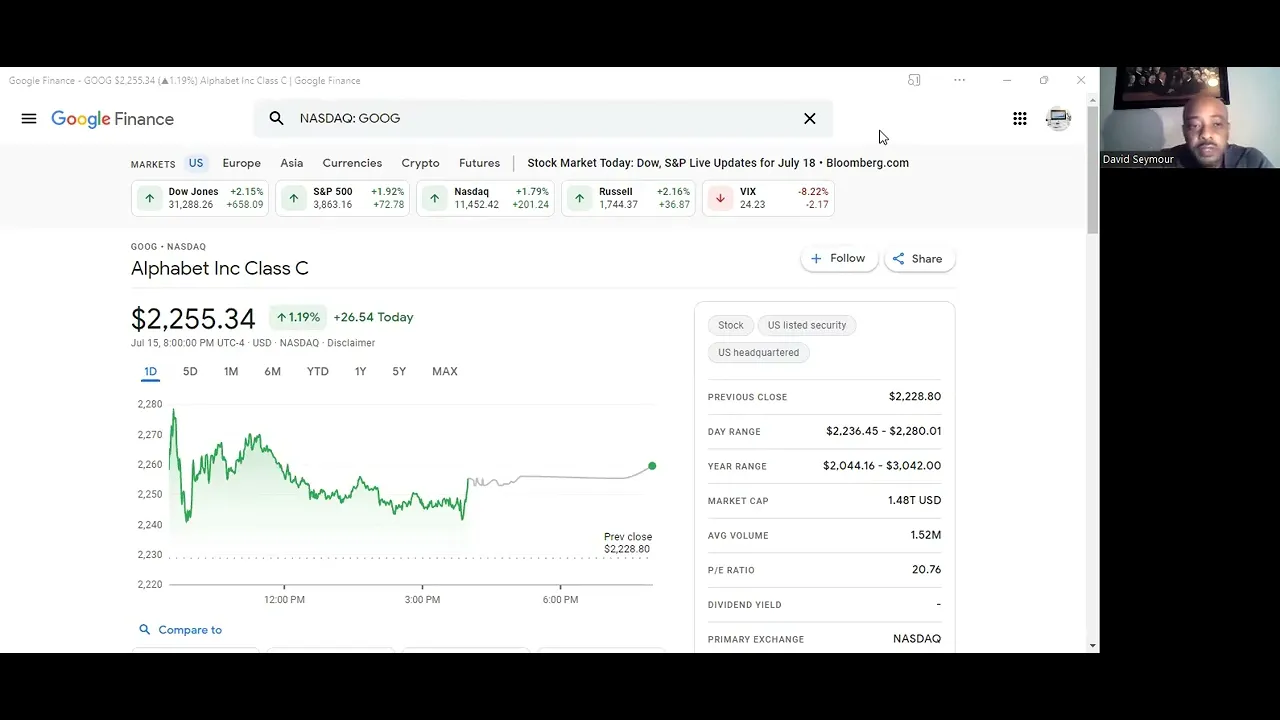
Task: Click the $2,255.34 price
Action: tap(193, 319)
